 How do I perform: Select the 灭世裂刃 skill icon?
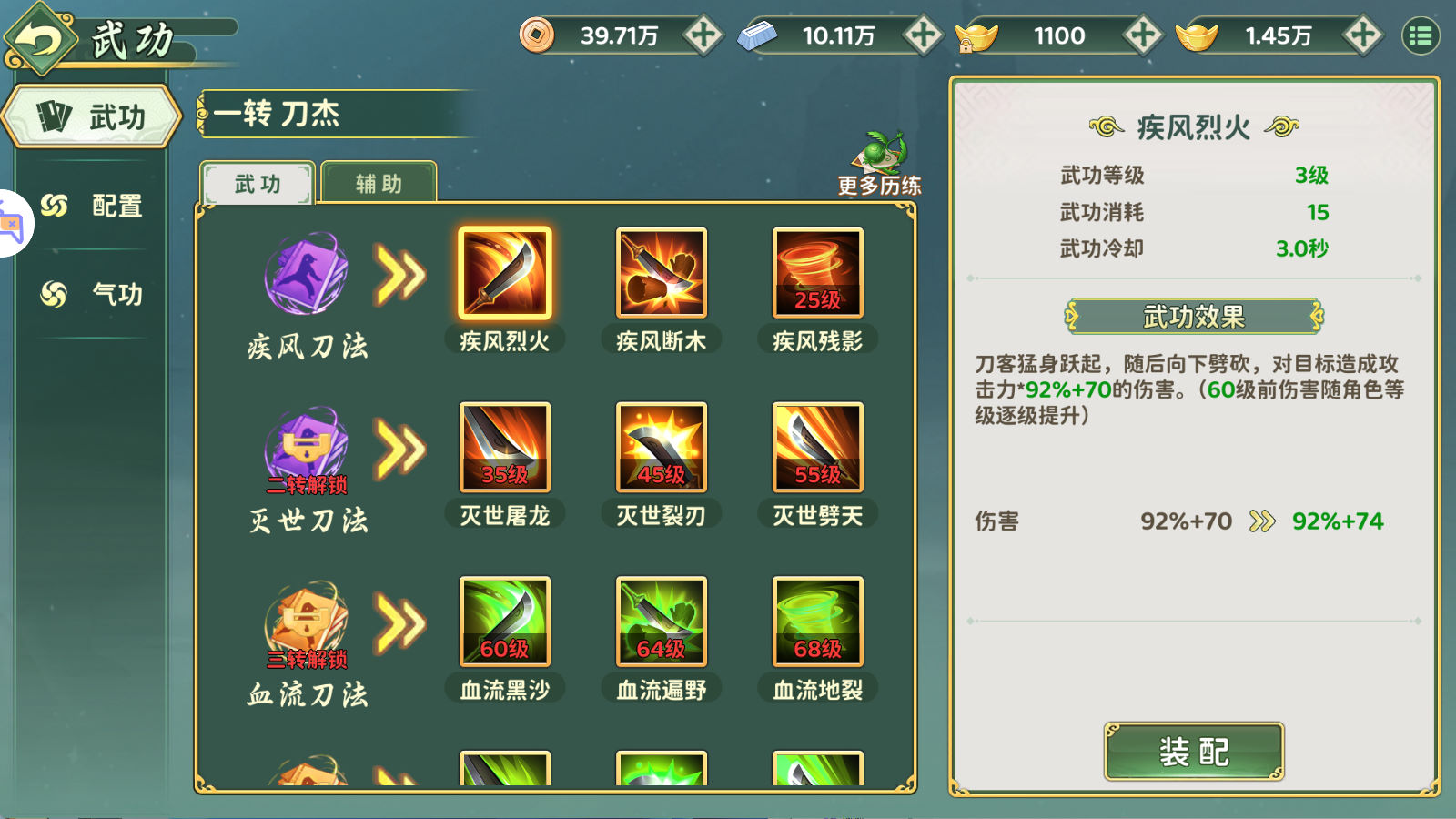point(662,447)
